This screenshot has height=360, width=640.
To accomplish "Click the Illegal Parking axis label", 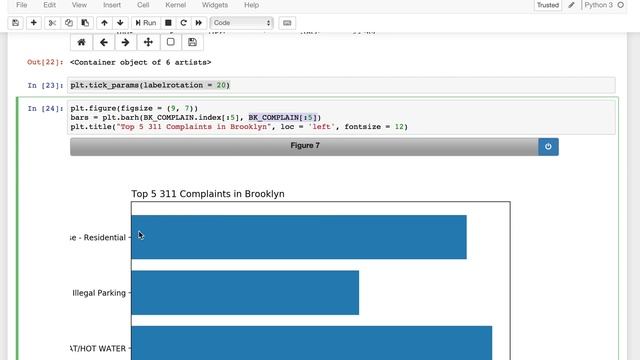I will [x=99, y=293].
